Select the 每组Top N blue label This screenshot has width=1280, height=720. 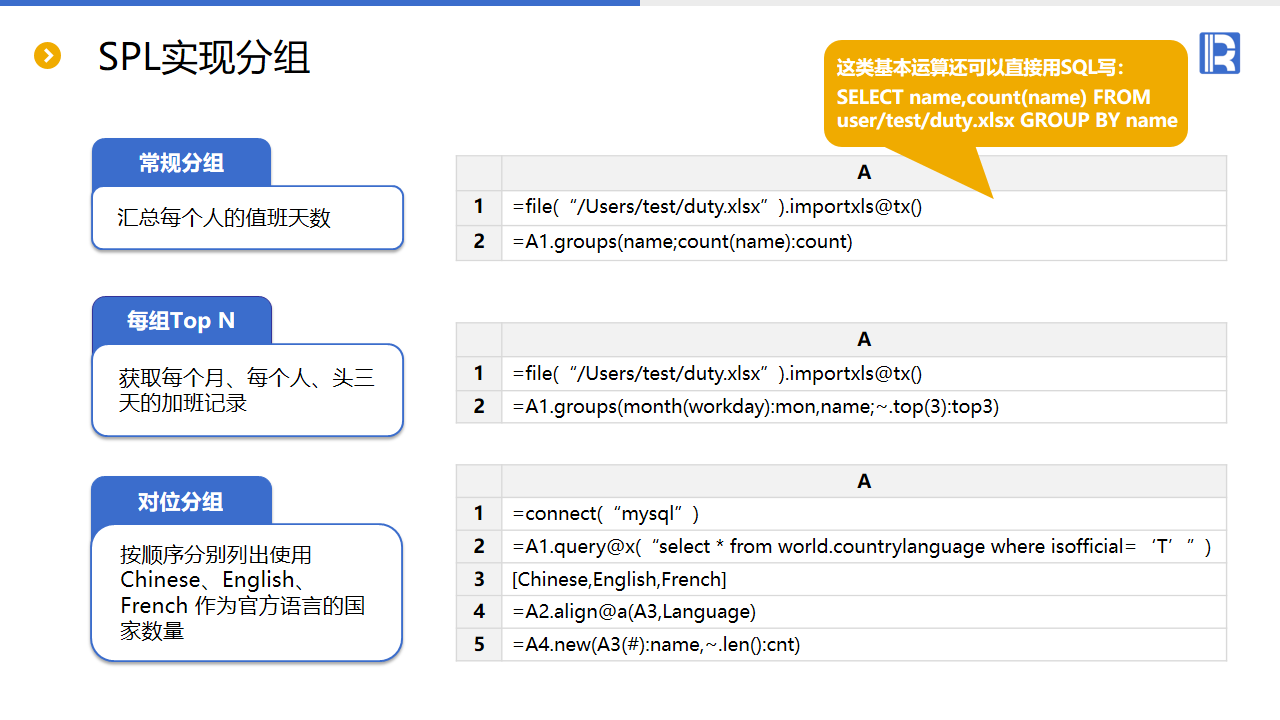(181, 321)
